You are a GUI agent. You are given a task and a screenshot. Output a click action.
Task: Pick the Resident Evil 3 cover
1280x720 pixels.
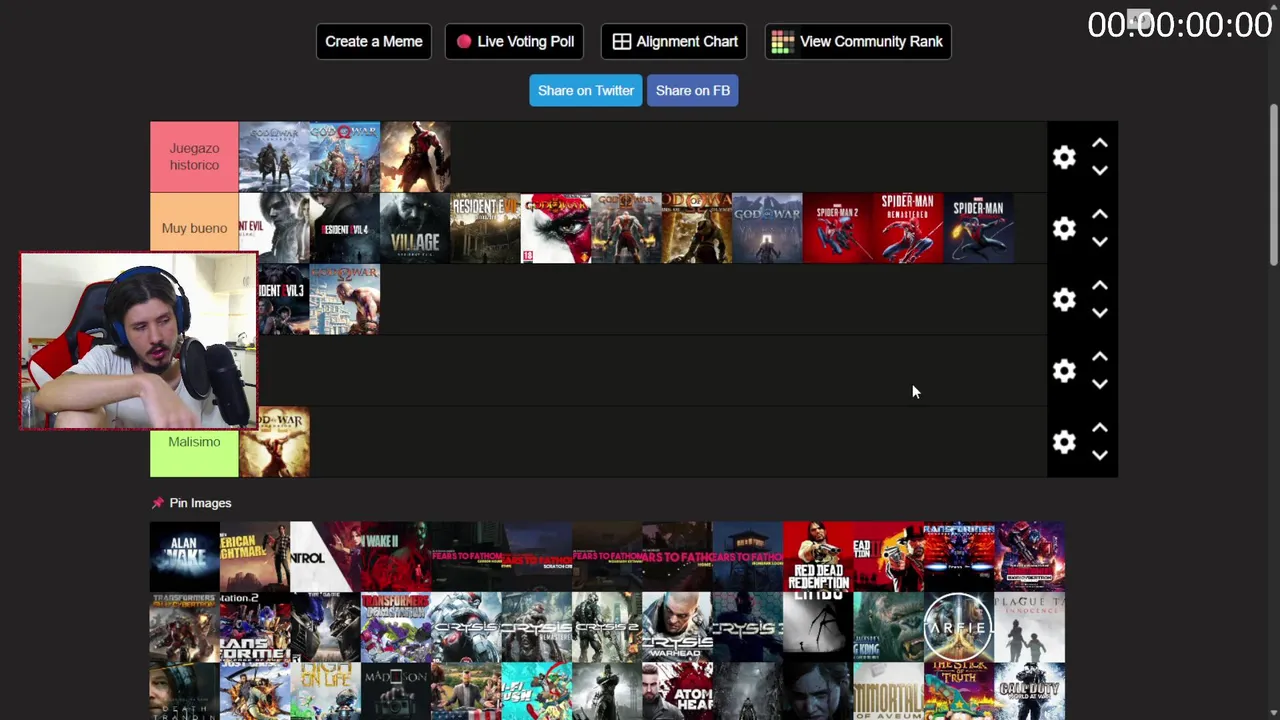(284, 299)
